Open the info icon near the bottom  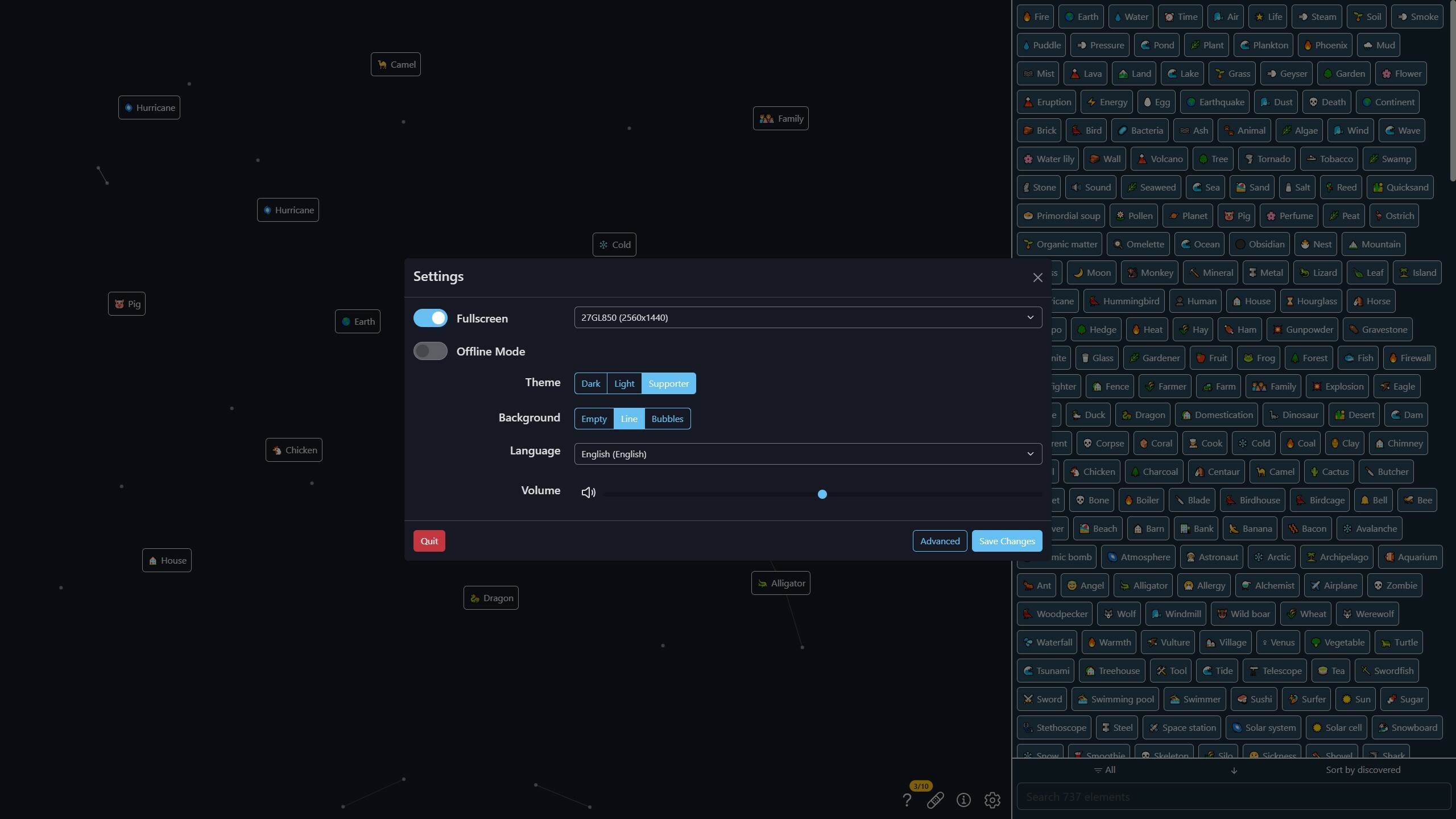tap(963, 800)
